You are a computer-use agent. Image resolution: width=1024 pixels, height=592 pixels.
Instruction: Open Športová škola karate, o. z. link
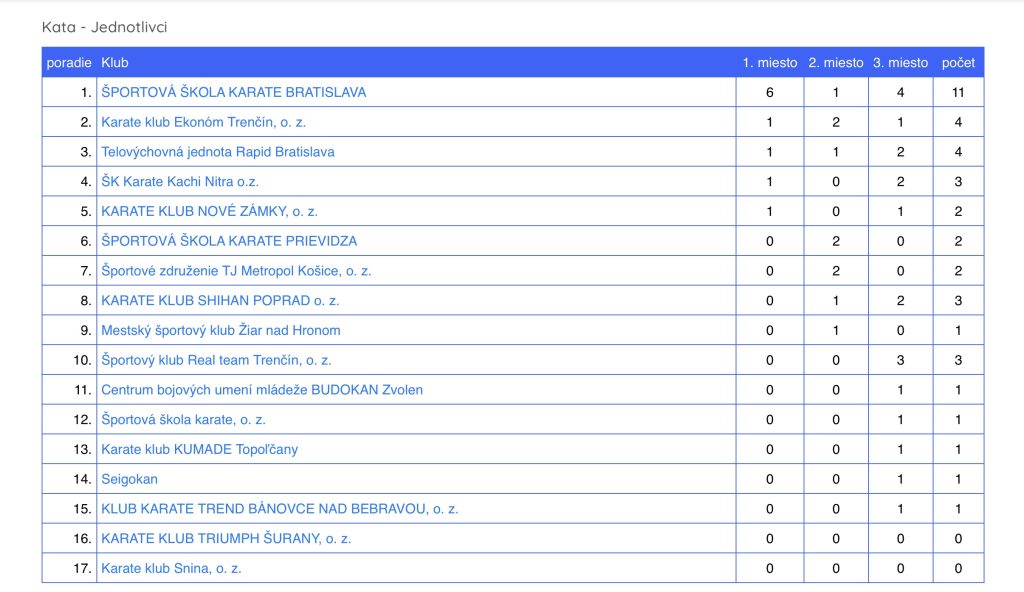tap(183, 419)
